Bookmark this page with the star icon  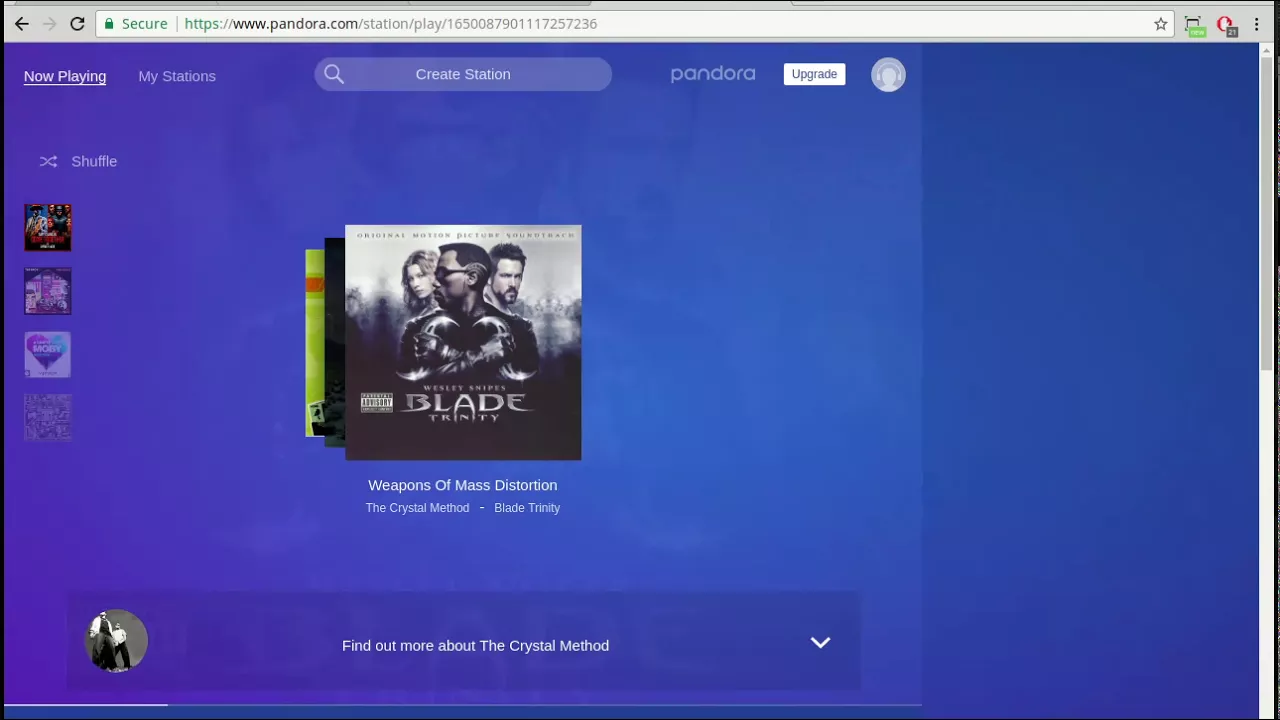pos(1161,24)
